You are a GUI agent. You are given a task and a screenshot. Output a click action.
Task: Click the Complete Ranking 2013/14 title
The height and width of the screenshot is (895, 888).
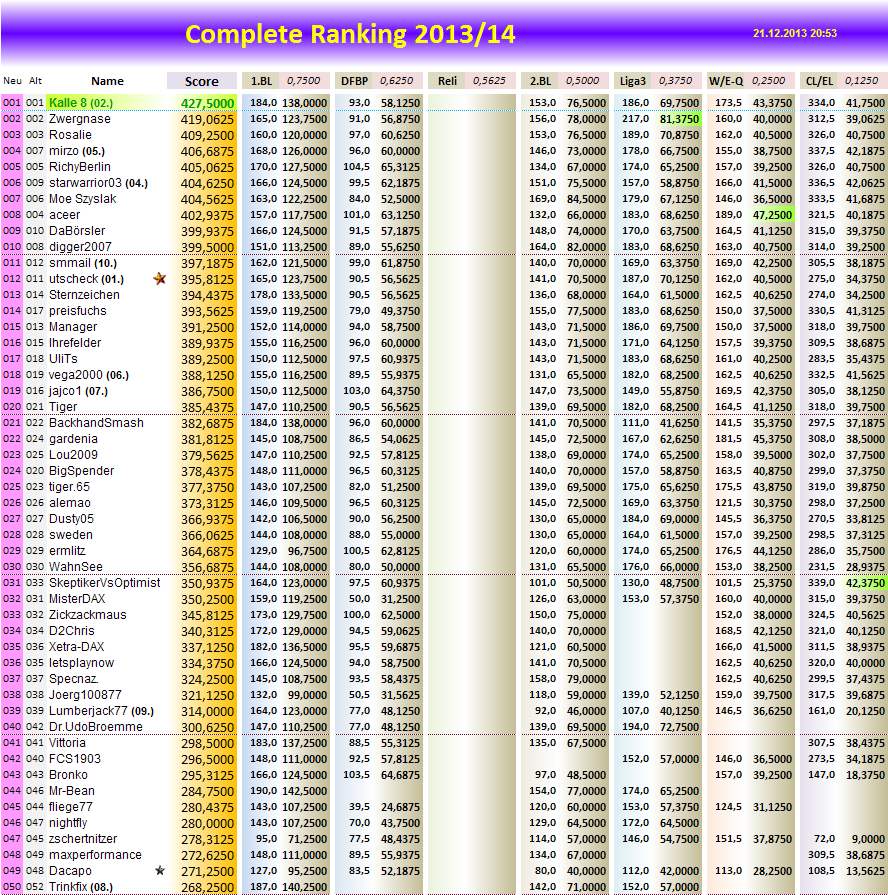point(350,34)
